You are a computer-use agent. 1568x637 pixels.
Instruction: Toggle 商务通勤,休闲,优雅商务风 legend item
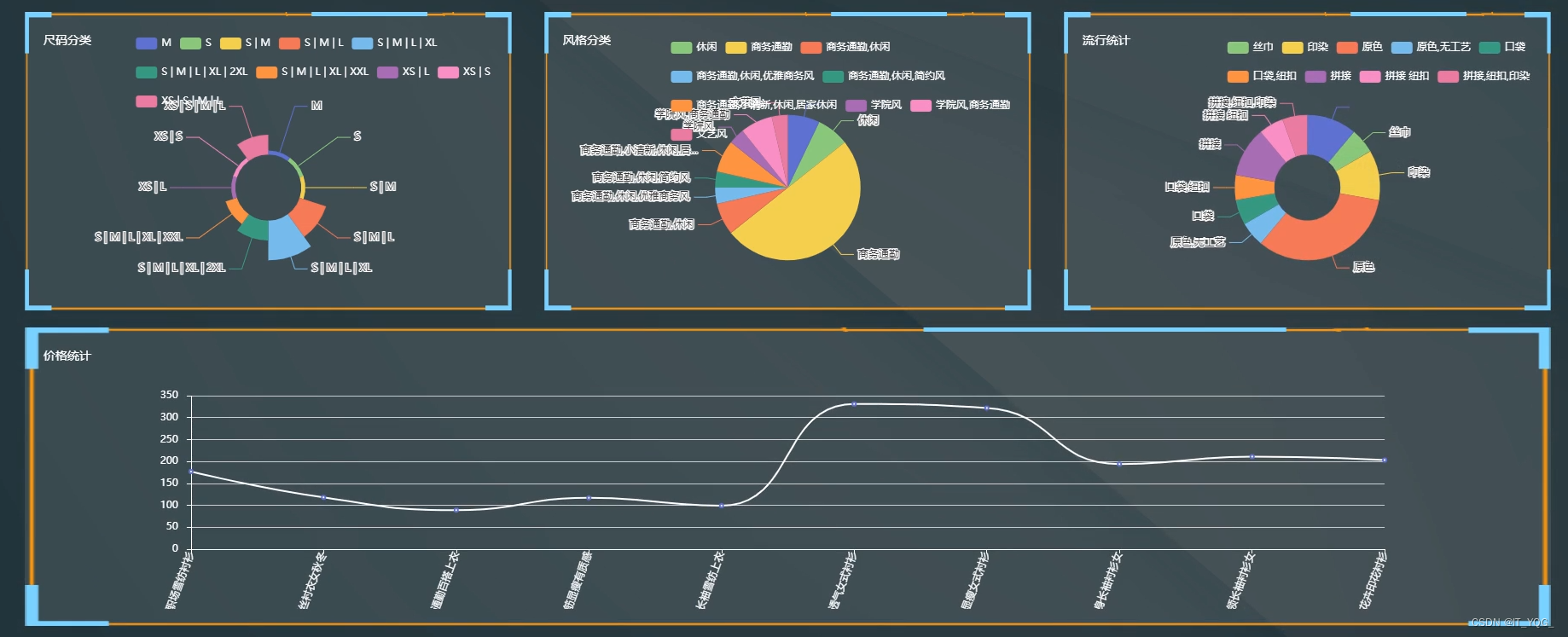(x=742, y=76)
